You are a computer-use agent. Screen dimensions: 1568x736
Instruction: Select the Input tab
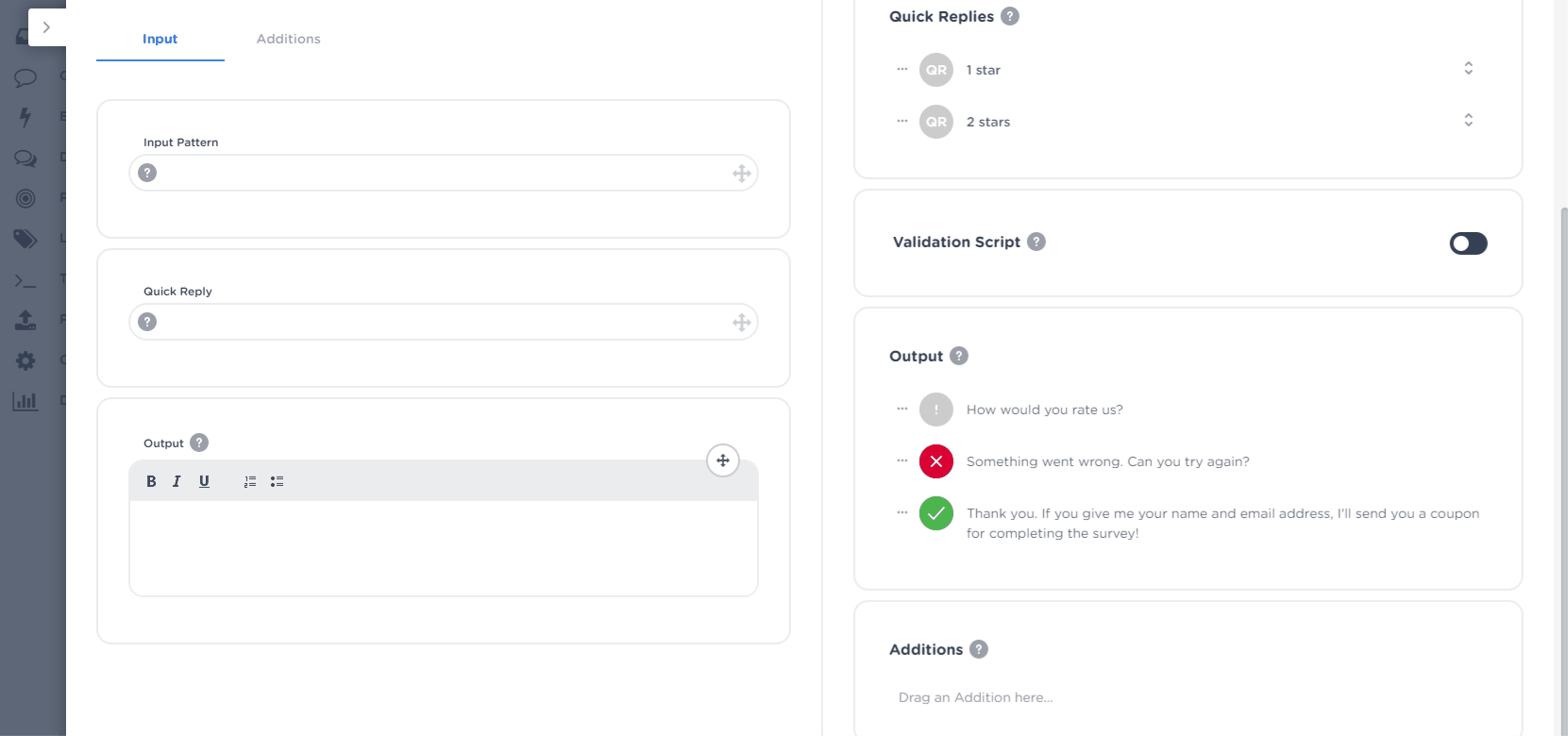[160, 39]
